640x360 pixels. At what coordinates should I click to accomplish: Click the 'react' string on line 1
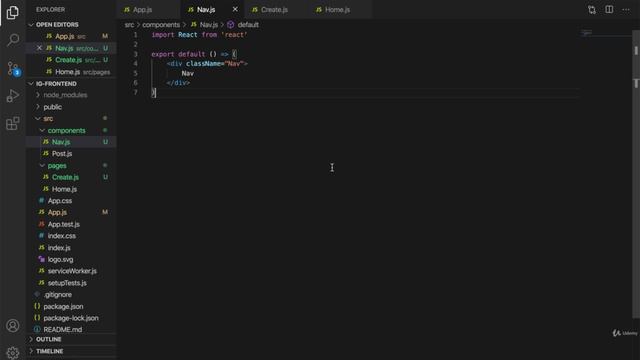point(234,35)
